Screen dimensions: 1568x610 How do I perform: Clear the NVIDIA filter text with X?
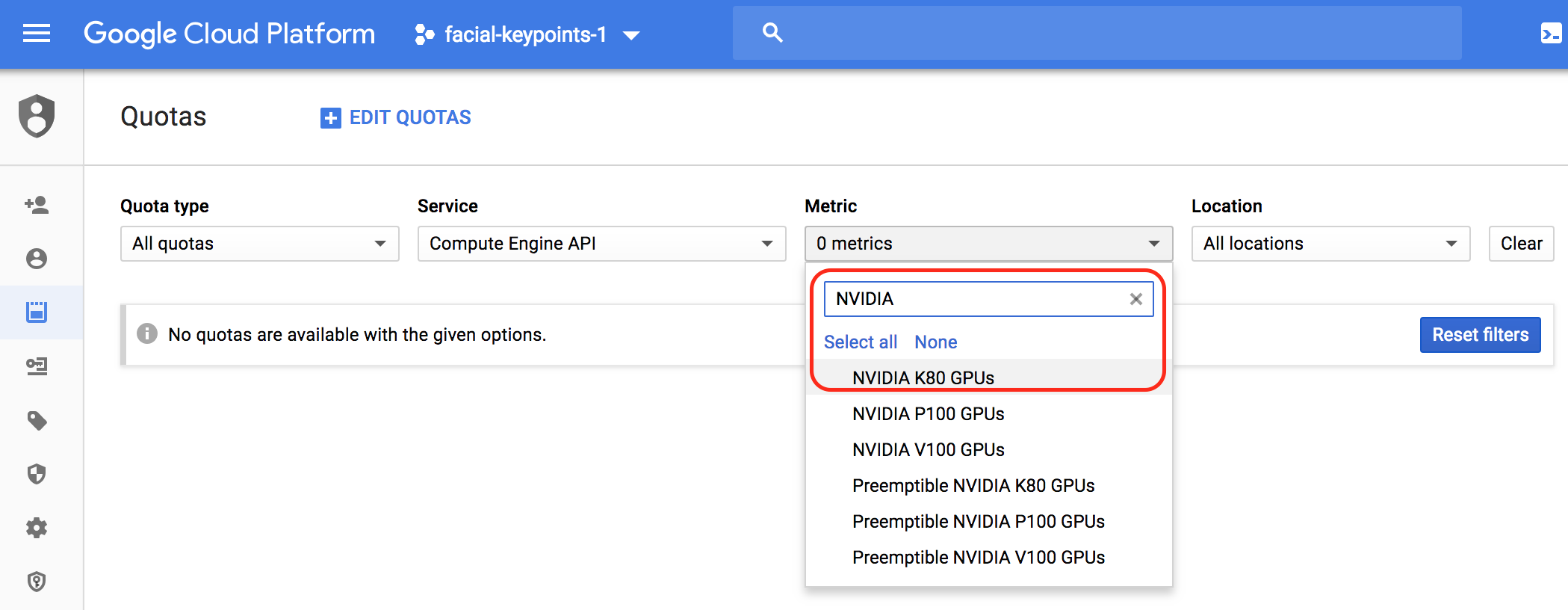[1136, 299]
